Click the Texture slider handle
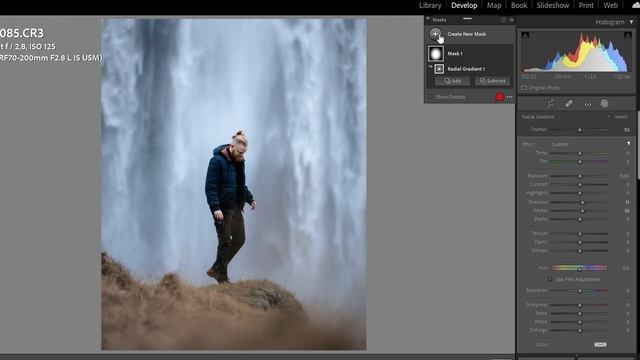 (x=580, y=233)
